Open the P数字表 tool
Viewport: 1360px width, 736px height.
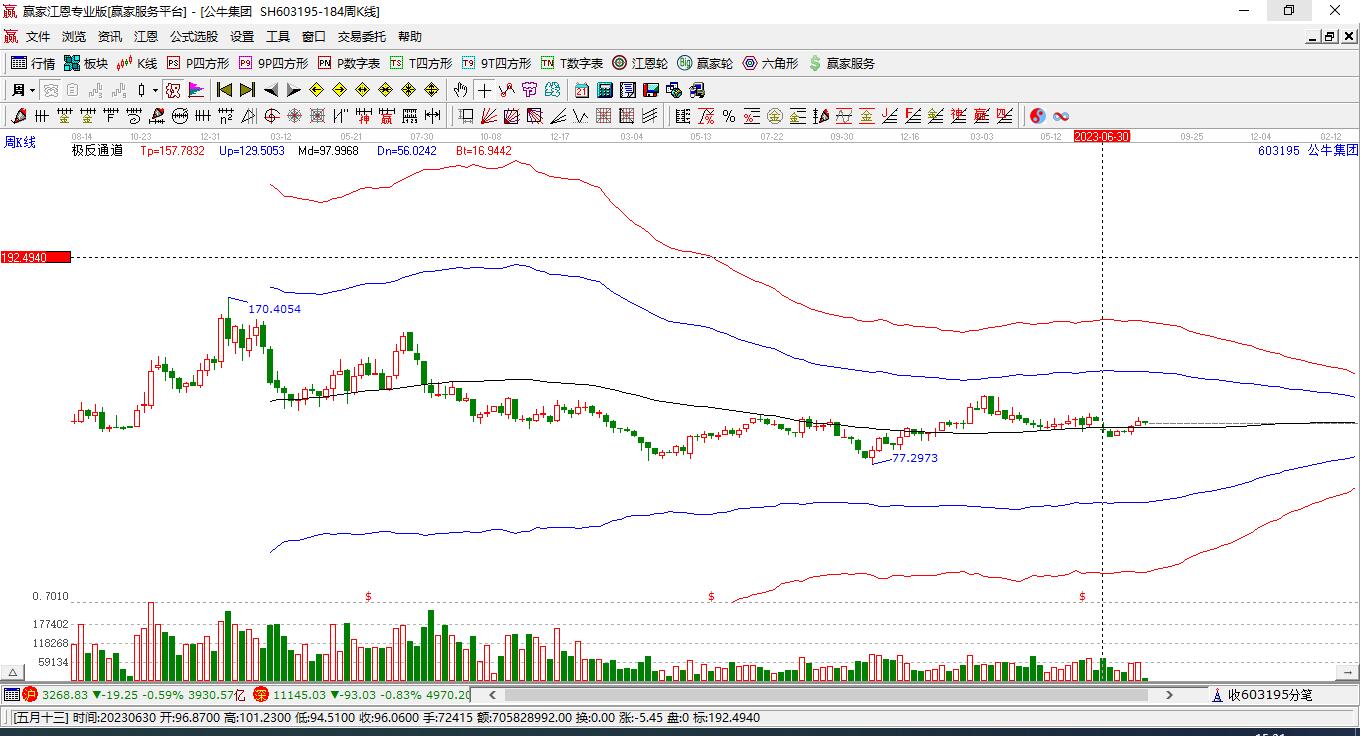(x=349, y=63)
